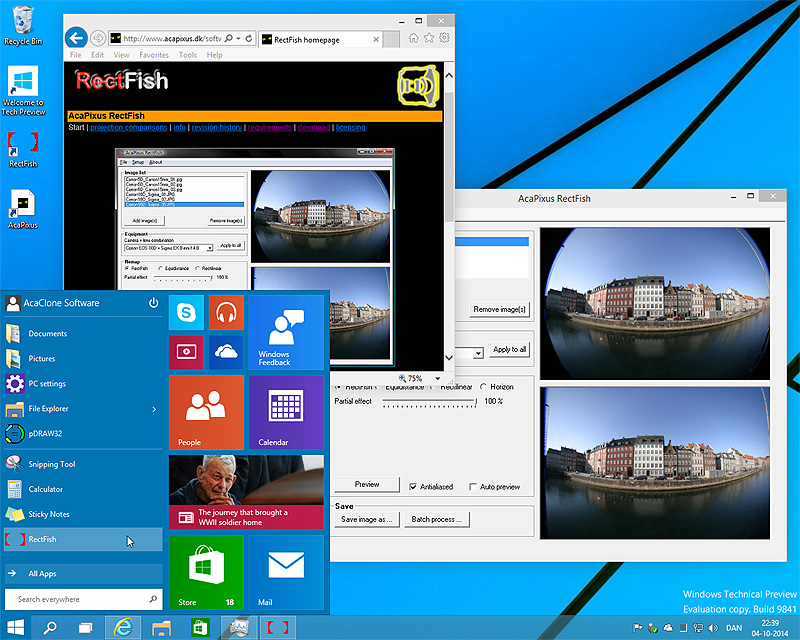Refresh the page in Internet Explorer

pos(248,38)
